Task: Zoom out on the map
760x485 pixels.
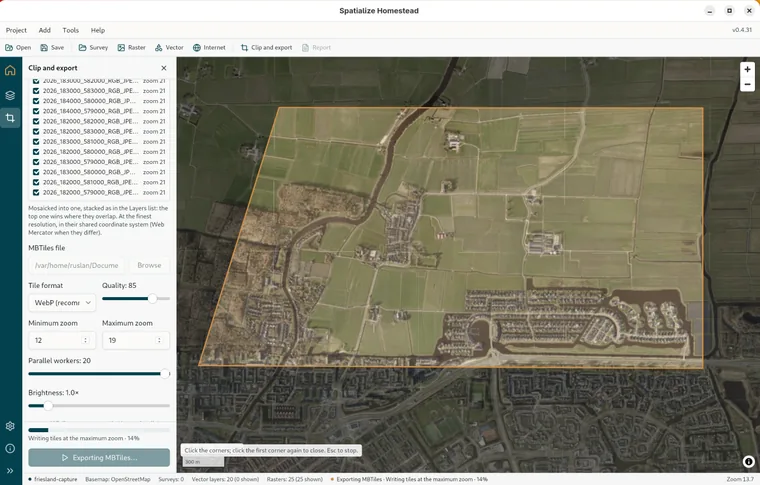Action: [747, 84]
